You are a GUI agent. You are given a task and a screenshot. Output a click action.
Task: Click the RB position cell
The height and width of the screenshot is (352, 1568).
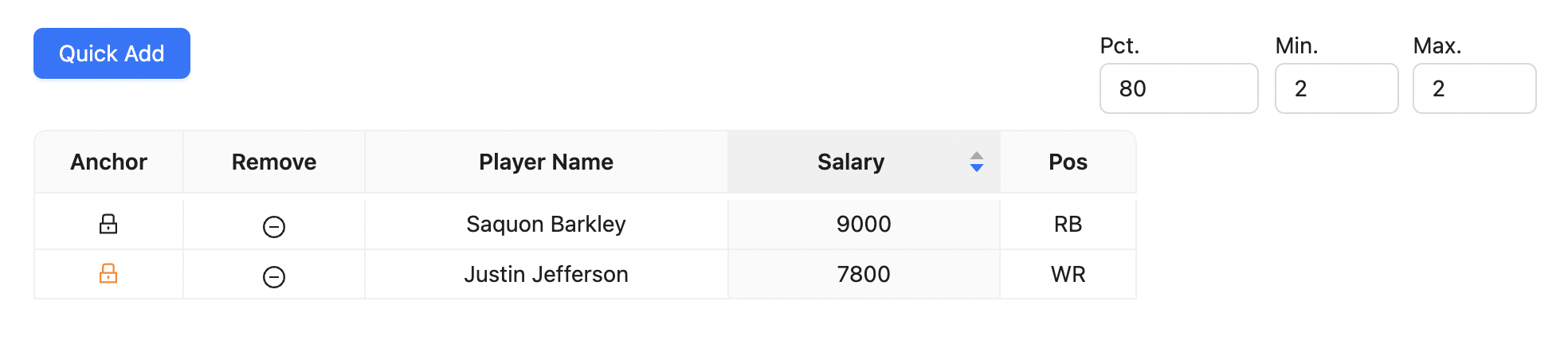(x=1068, y=224)
